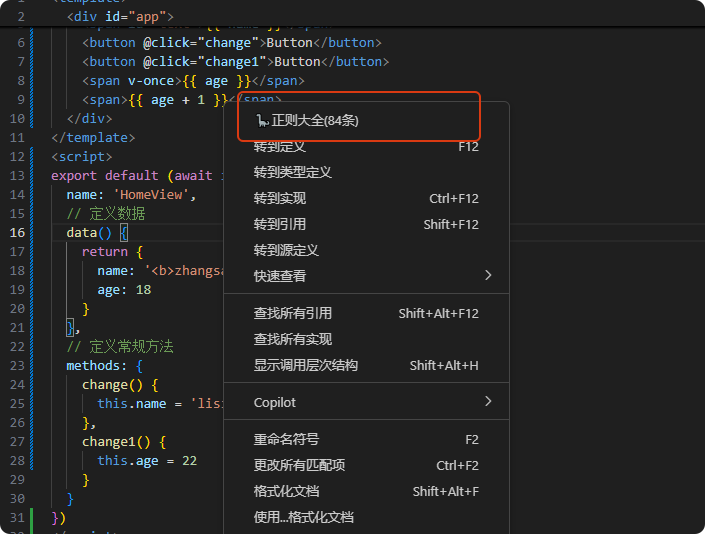Image resolution: width=705 pixels, height=534 pixels.
Task: Choose 重命名符号 from the context menu
Action: pos(286,439)
